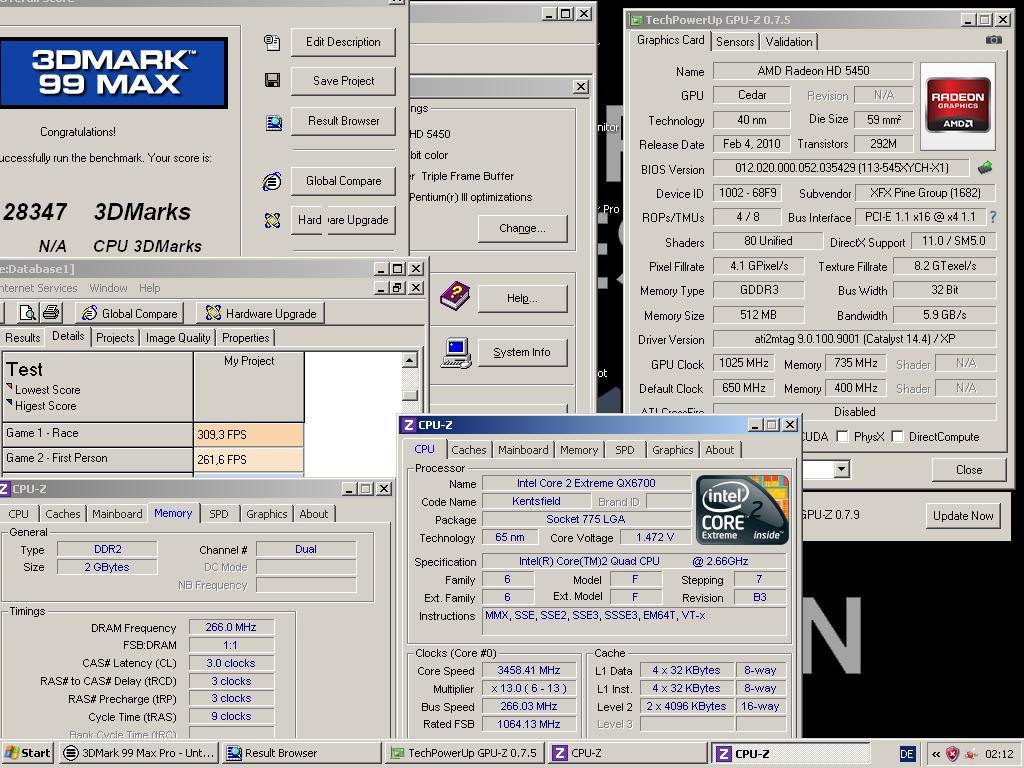The width and height of the screenshot is (1024, 768).
Task: Switch to TechPowerUp GPU-Z taskbar item
Action: click(x=464, y=753)
